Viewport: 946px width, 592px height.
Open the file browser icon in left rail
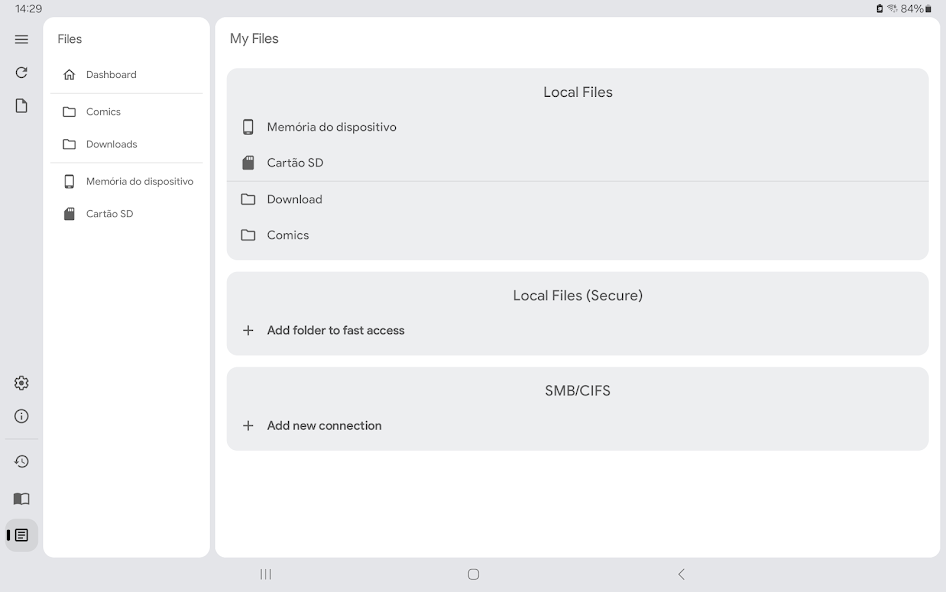coord(21,105)
